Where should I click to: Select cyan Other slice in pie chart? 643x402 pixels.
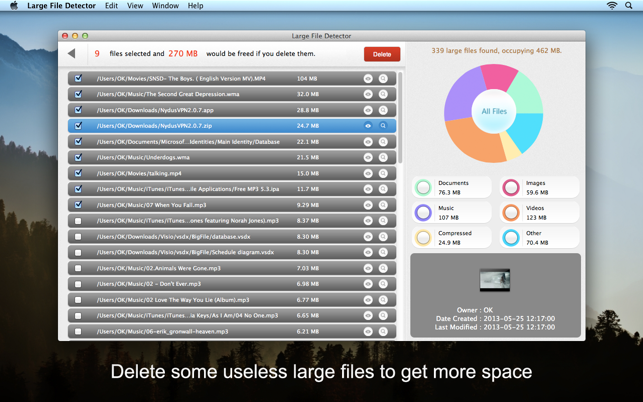click(x=526, y=130)
